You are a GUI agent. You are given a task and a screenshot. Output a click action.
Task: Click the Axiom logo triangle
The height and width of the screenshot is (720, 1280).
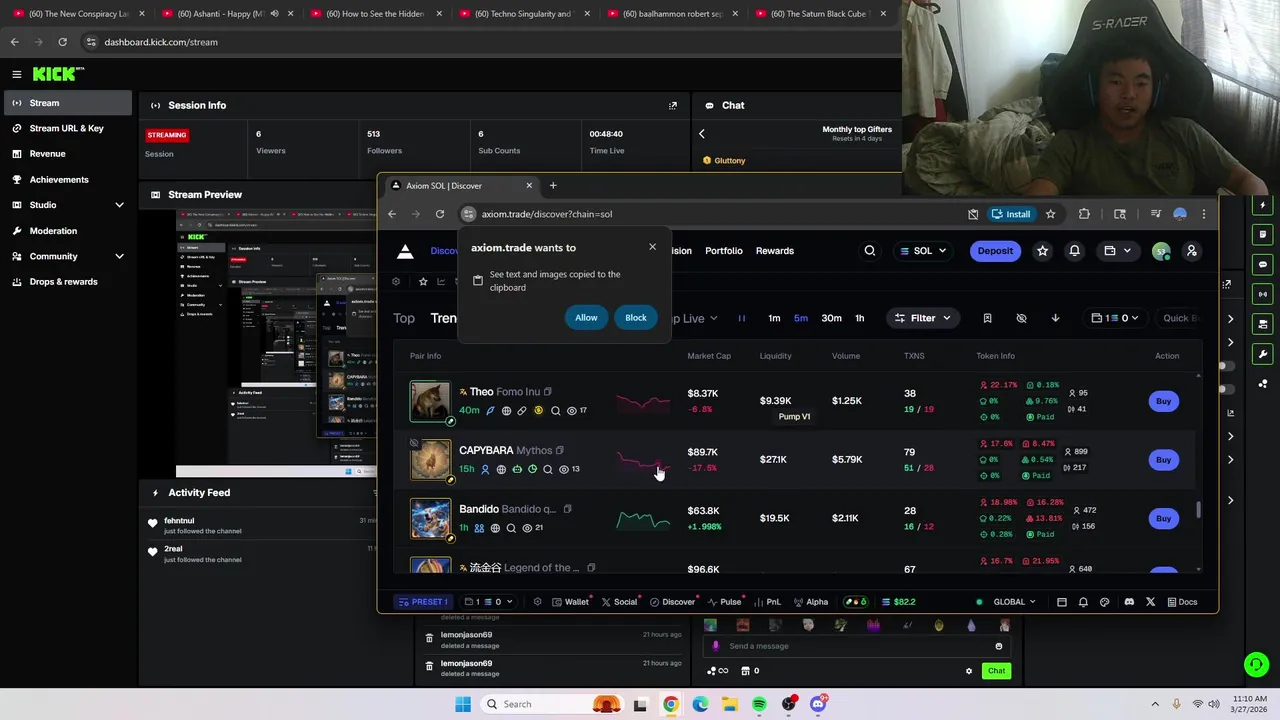tap(405, 251)
